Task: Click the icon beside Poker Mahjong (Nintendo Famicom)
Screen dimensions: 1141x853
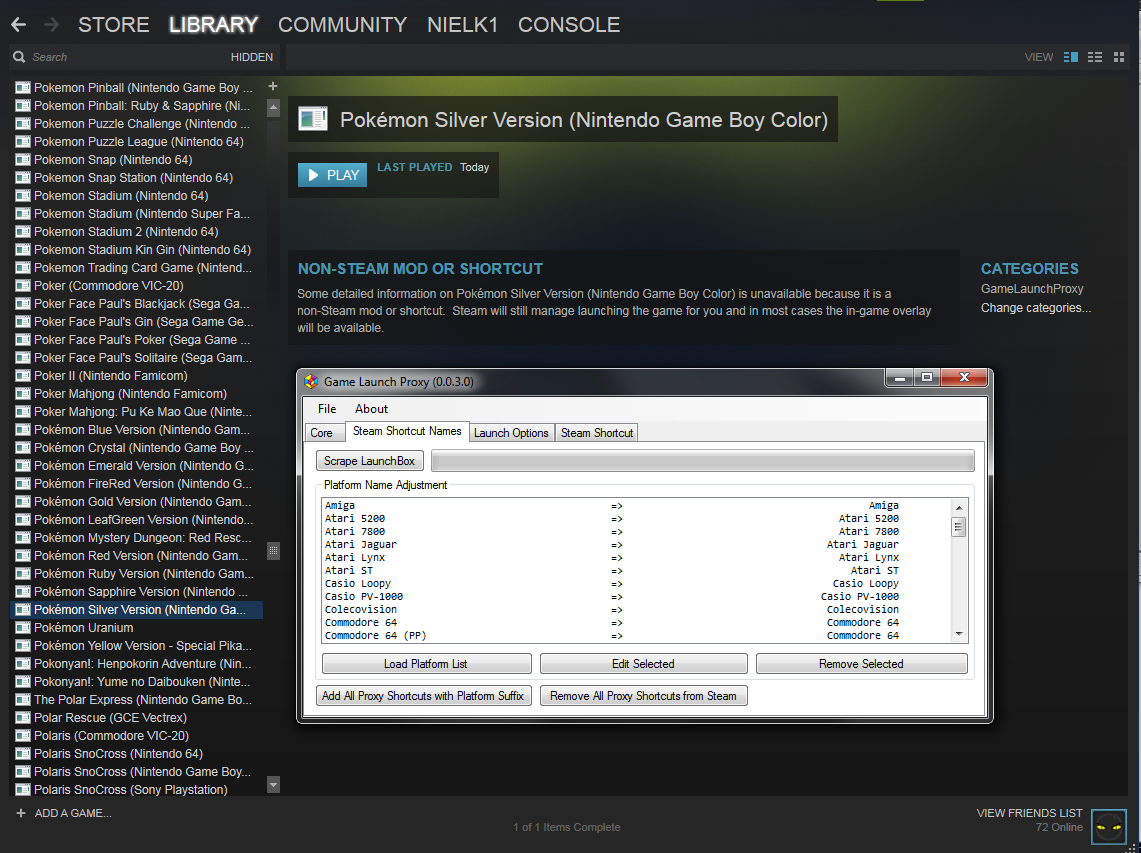Action: (x=23, y=394)
